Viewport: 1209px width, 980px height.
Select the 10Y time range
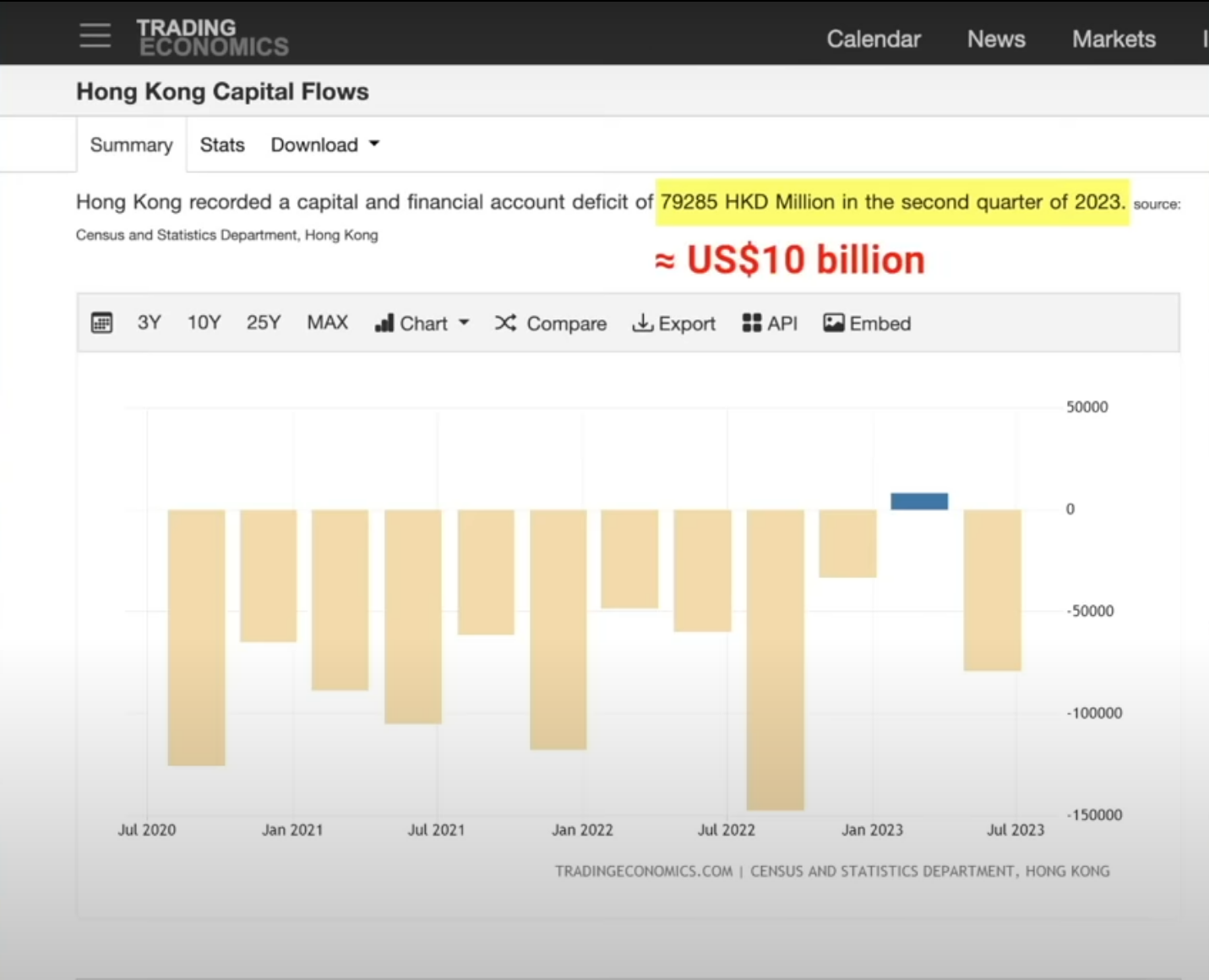(x=204, y=323)
